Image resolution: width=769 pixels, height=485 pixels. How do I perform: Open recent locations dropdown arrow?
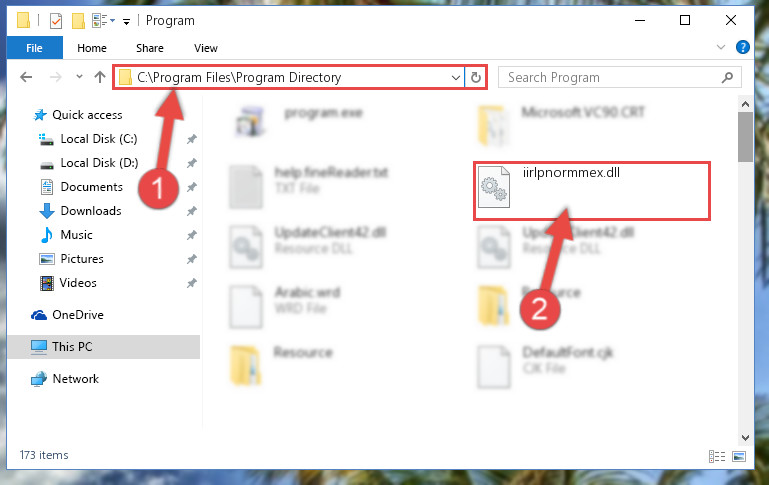(79, 77)
